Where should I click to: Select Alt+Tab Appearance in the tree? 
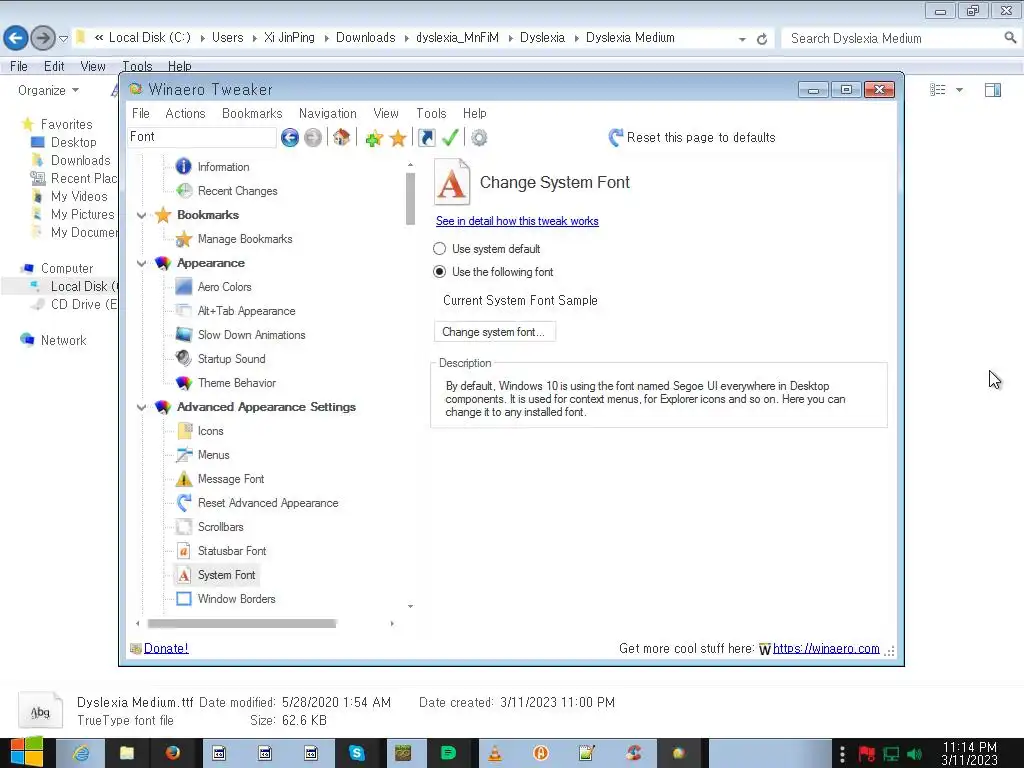click(246, 311)
